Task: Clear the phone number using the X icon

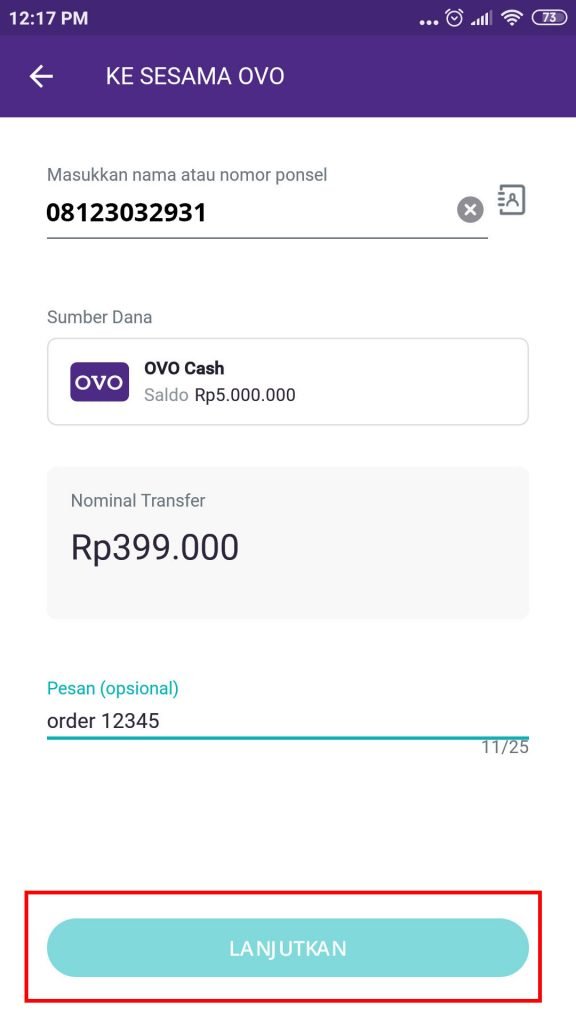Action: pyautogui.click(x=469, y=209)
